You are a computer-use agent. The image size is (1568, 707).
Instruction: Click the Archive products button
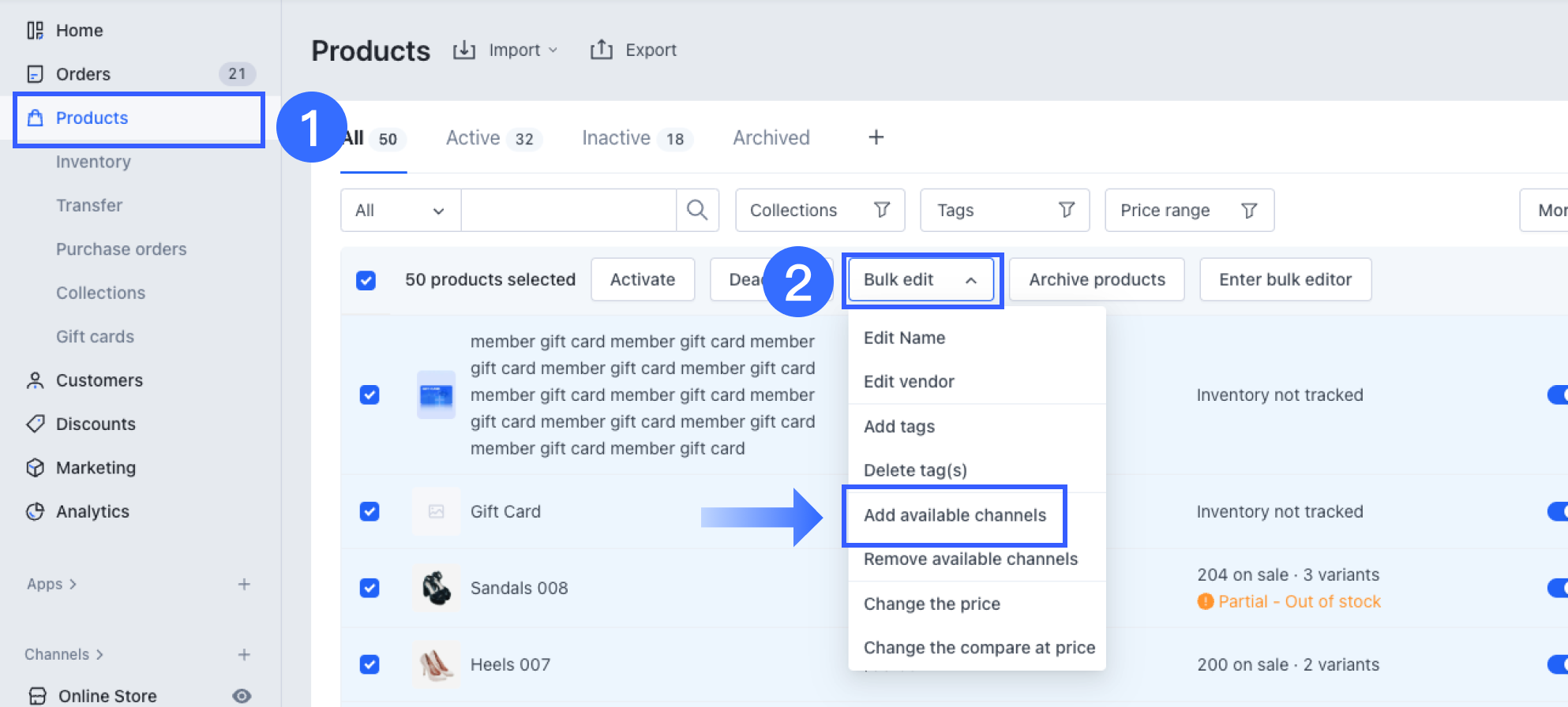(x=1097, y=280)
